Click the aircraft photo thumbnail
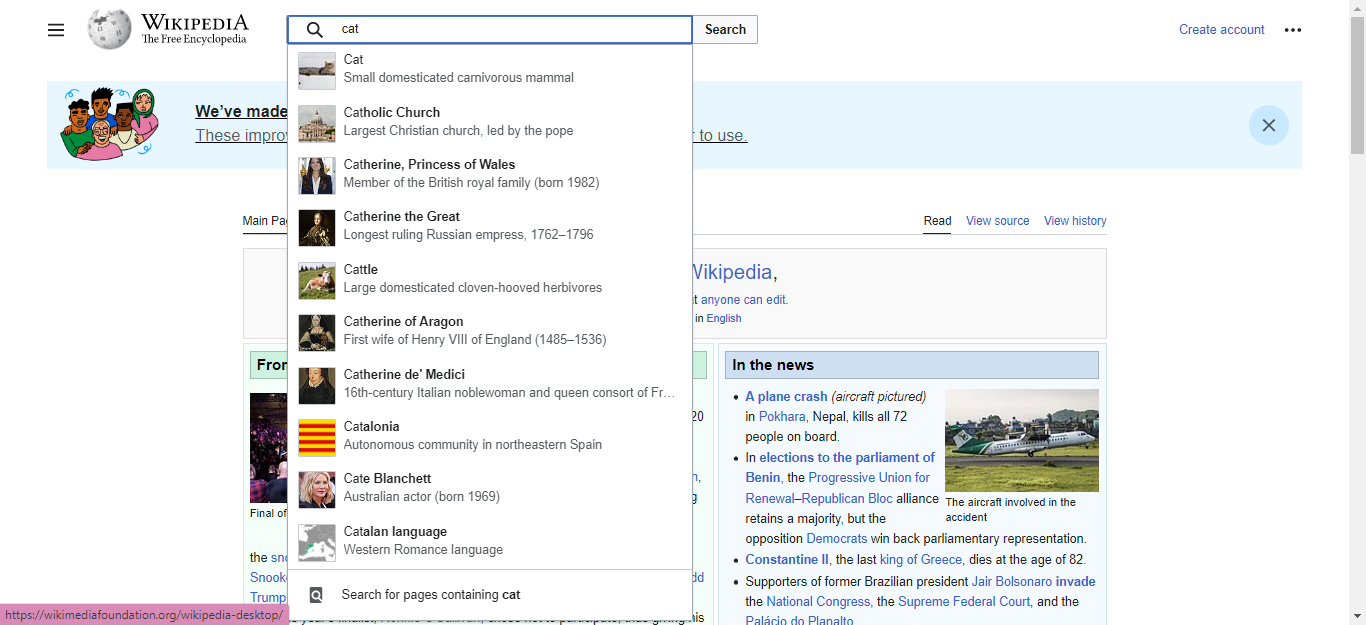 [1021, 440]
